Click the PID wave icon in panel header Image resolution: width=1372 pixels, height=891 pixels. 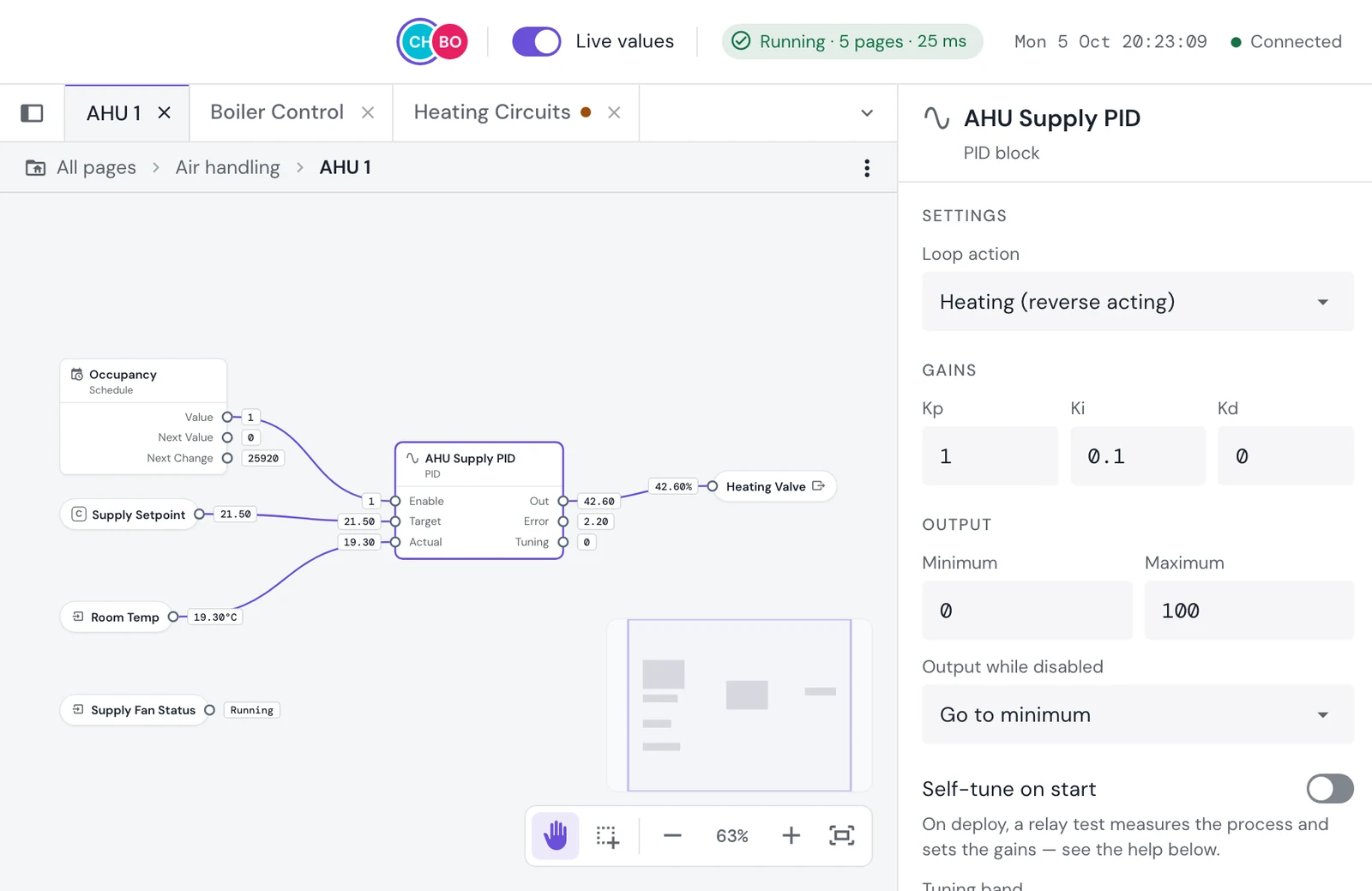pyautogui.click(x=936, y=117)
